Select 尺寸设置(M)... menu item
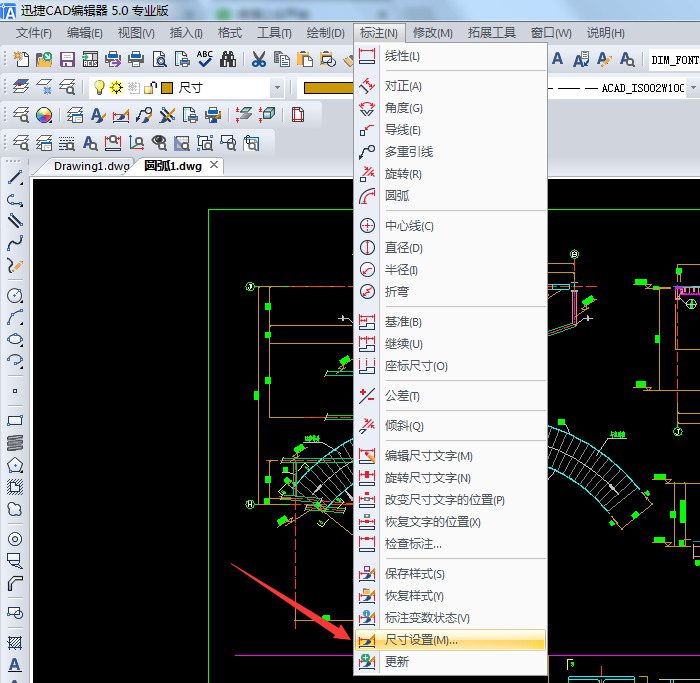This screenshot has height=683, width=700. (450, 640)
